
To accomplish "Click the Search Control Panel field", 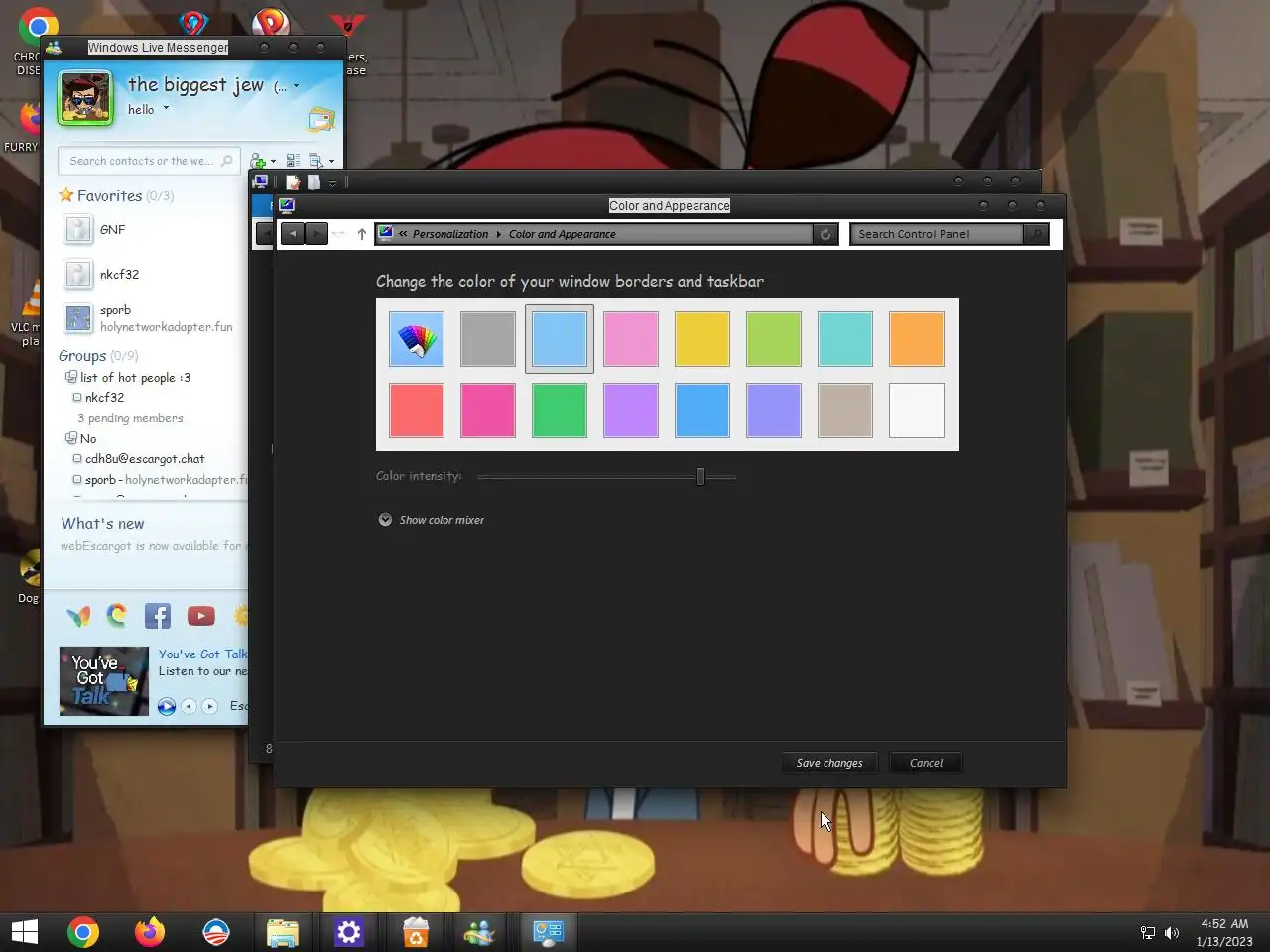I will [x=939, y=234].
